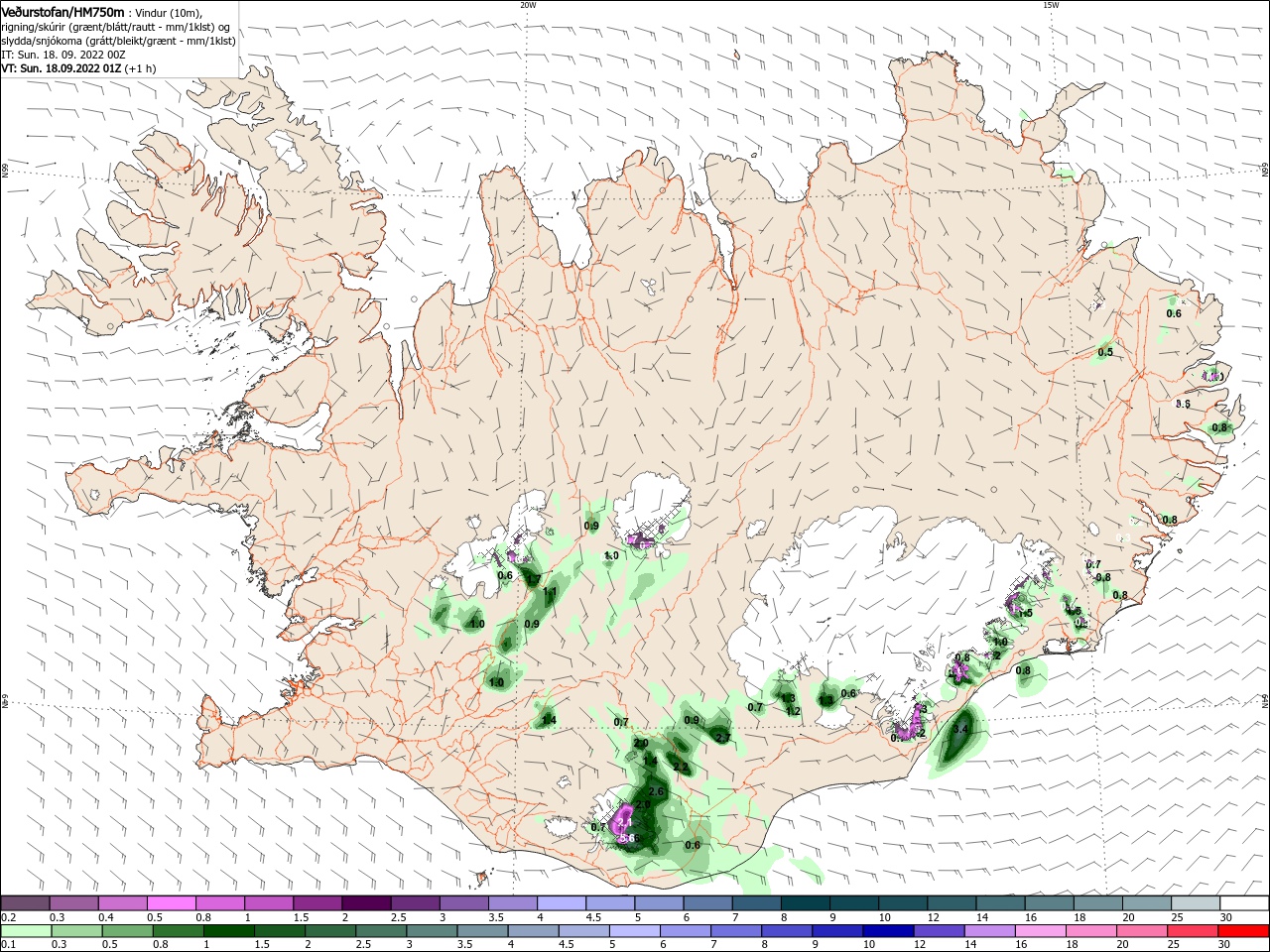Click the 20W longitude label at top
The image size is (1270, 952).
(x=528, y=5)
